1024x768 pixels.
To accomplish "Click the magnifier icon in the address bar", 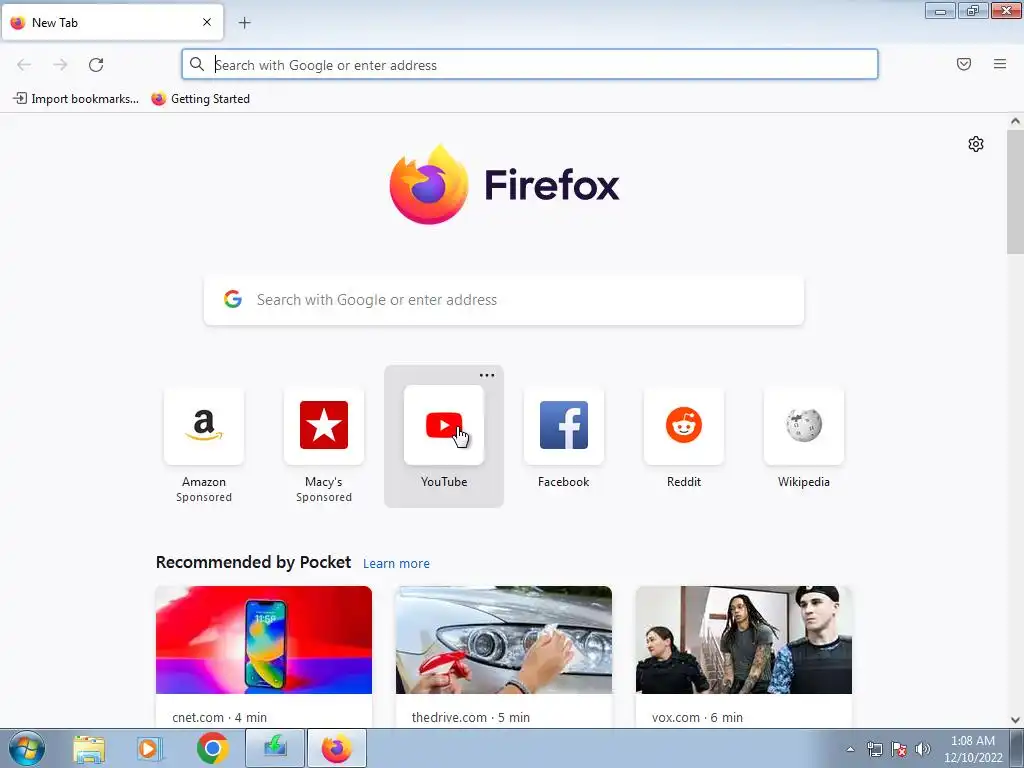I will pos(197,64).
